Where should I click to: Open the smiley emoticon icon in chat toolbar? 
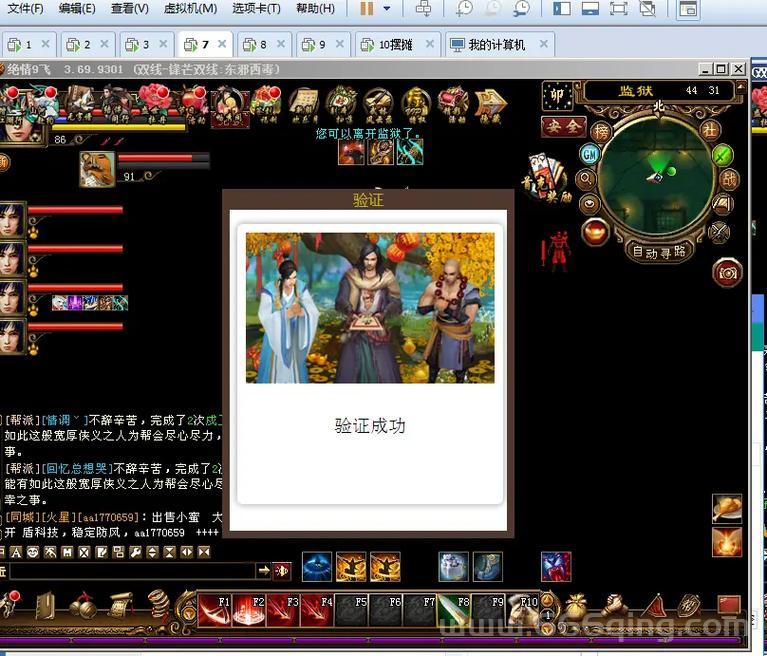(x=33, y=552)
